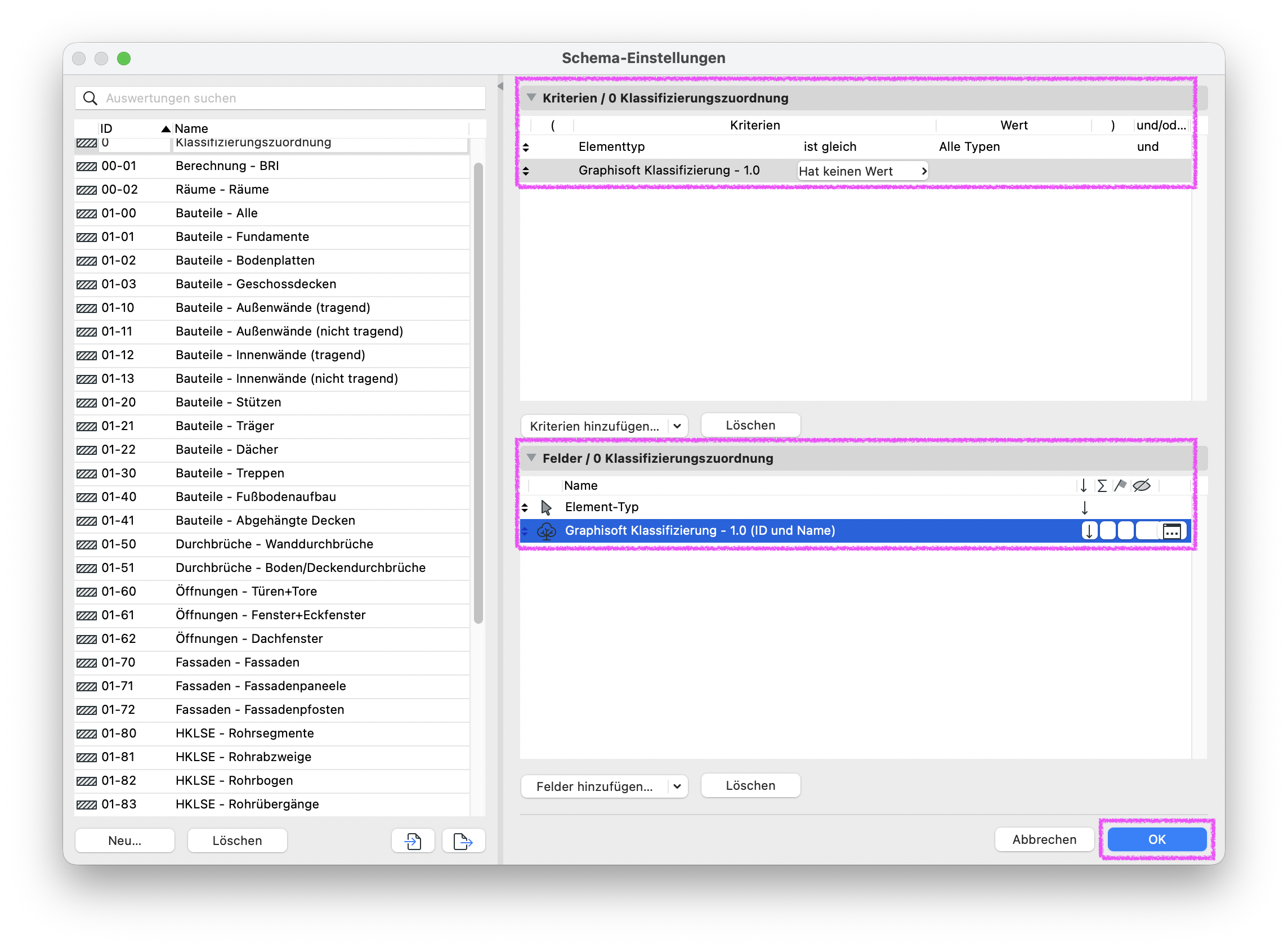Toggle sum box on selected Graphisoft Klassifizierung field
The image size is (1288, 948).
tap(1107, 531)
